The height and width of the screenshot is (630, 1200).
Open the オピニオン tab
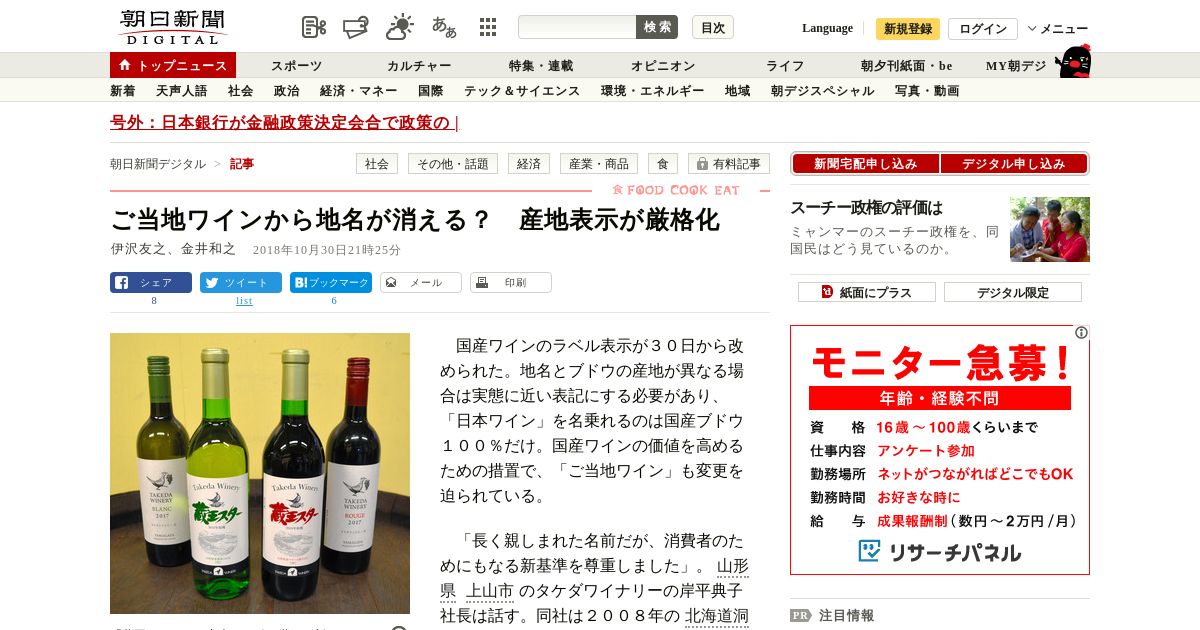pos(663,65)
